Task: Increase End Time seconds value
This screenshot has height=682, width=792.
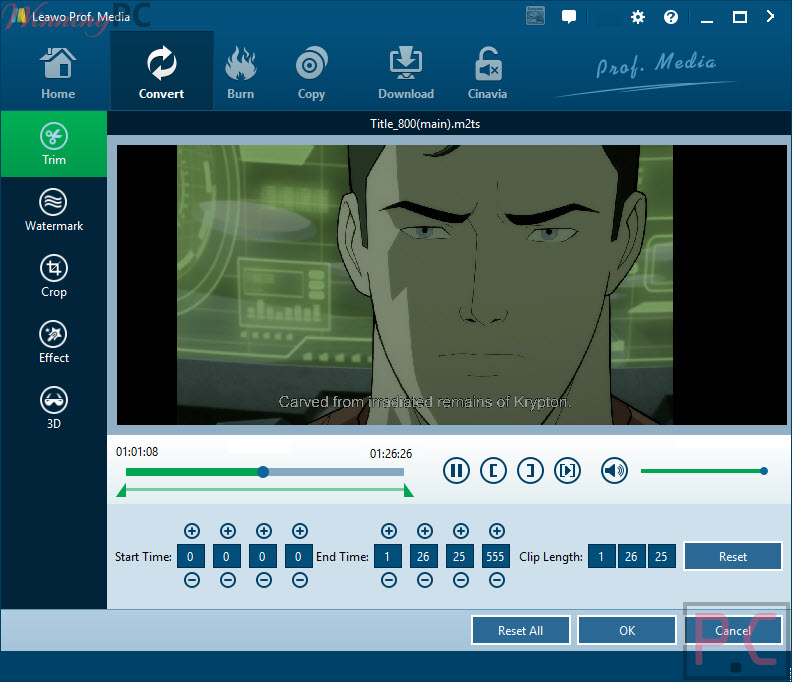Action: click(x=461, y=531)
